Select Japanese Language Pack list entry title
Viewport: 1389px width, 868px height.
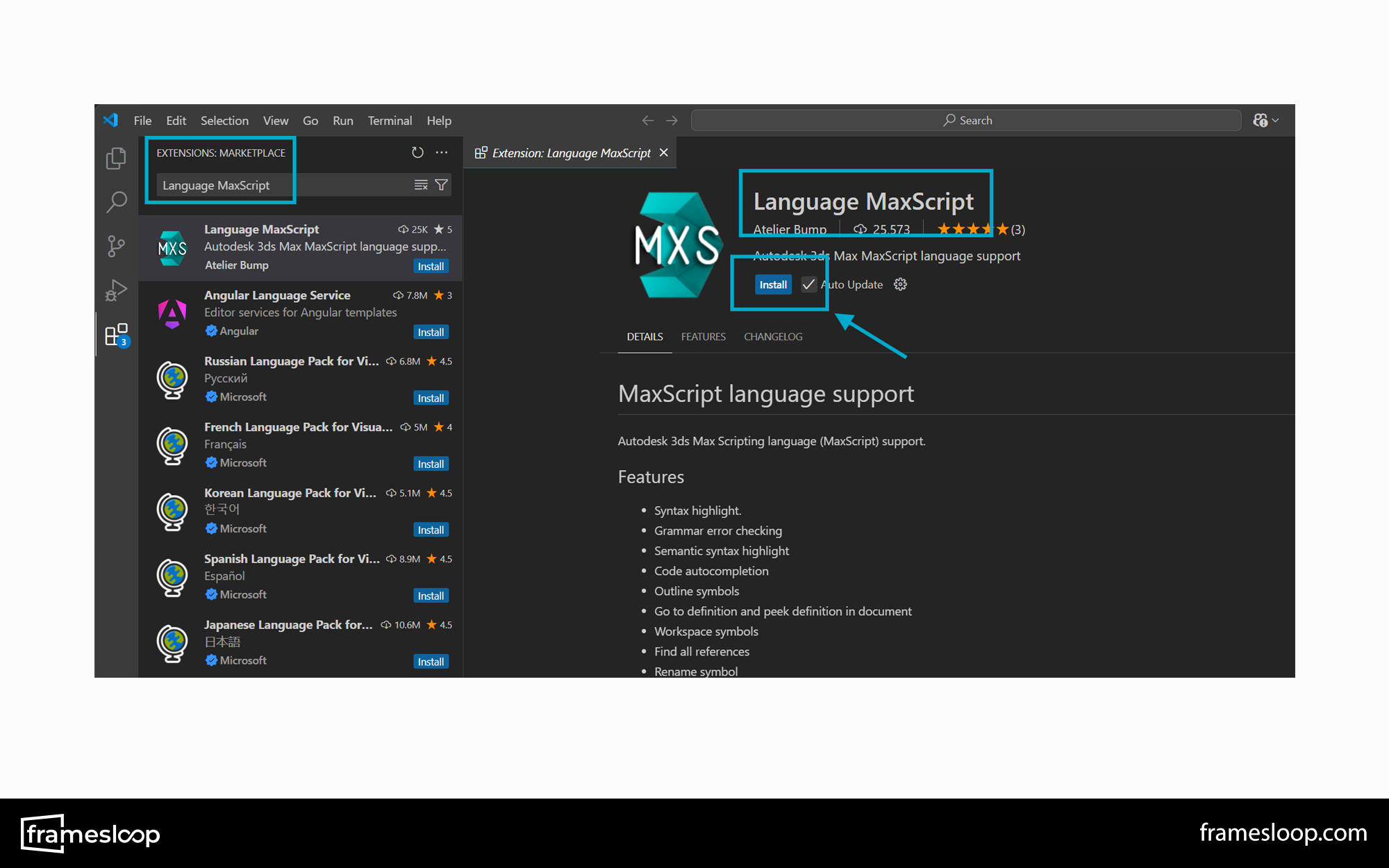[288, 625]
